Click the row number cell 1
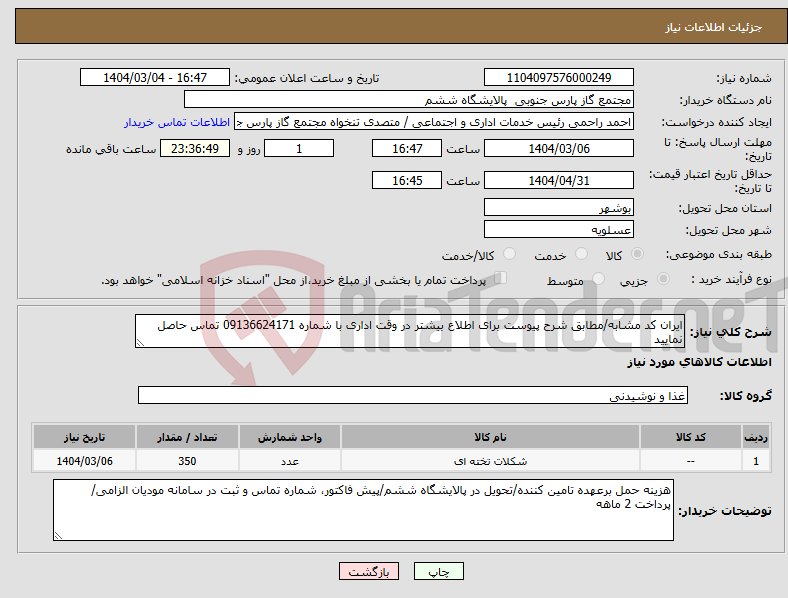This screenshot has width=788, height=598. [755, 461]
